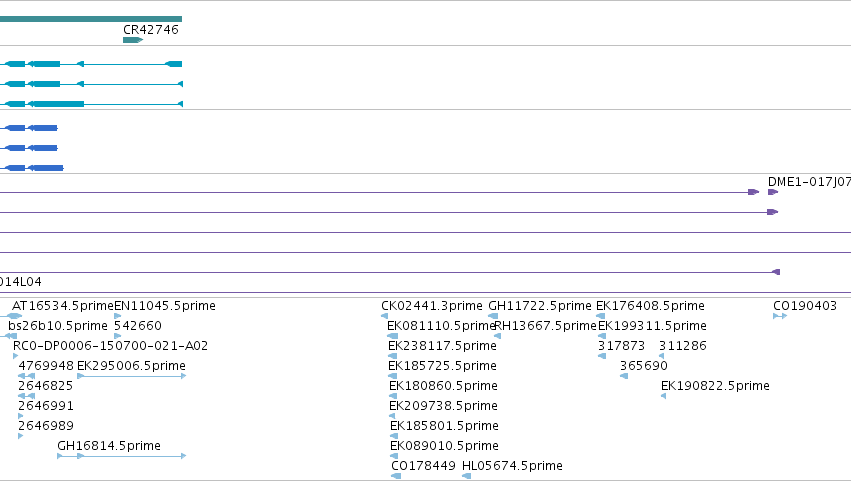
Task: Click the 014L04 feature label
Action: coord(21,282)
